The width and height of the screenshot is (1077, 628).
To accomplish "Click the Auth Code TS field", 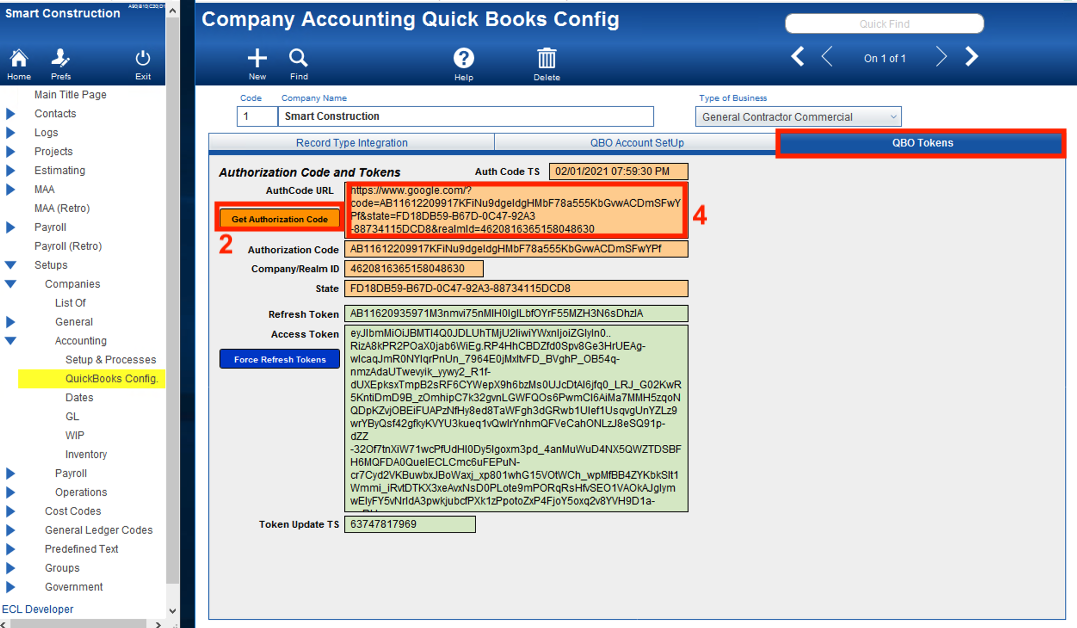I will (618, 171).
